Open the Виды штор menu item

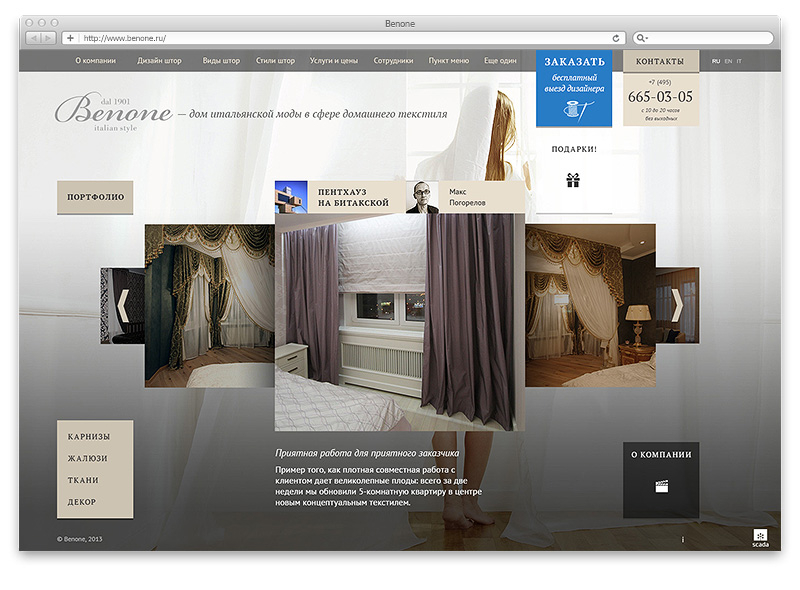(x=221, y=61)
